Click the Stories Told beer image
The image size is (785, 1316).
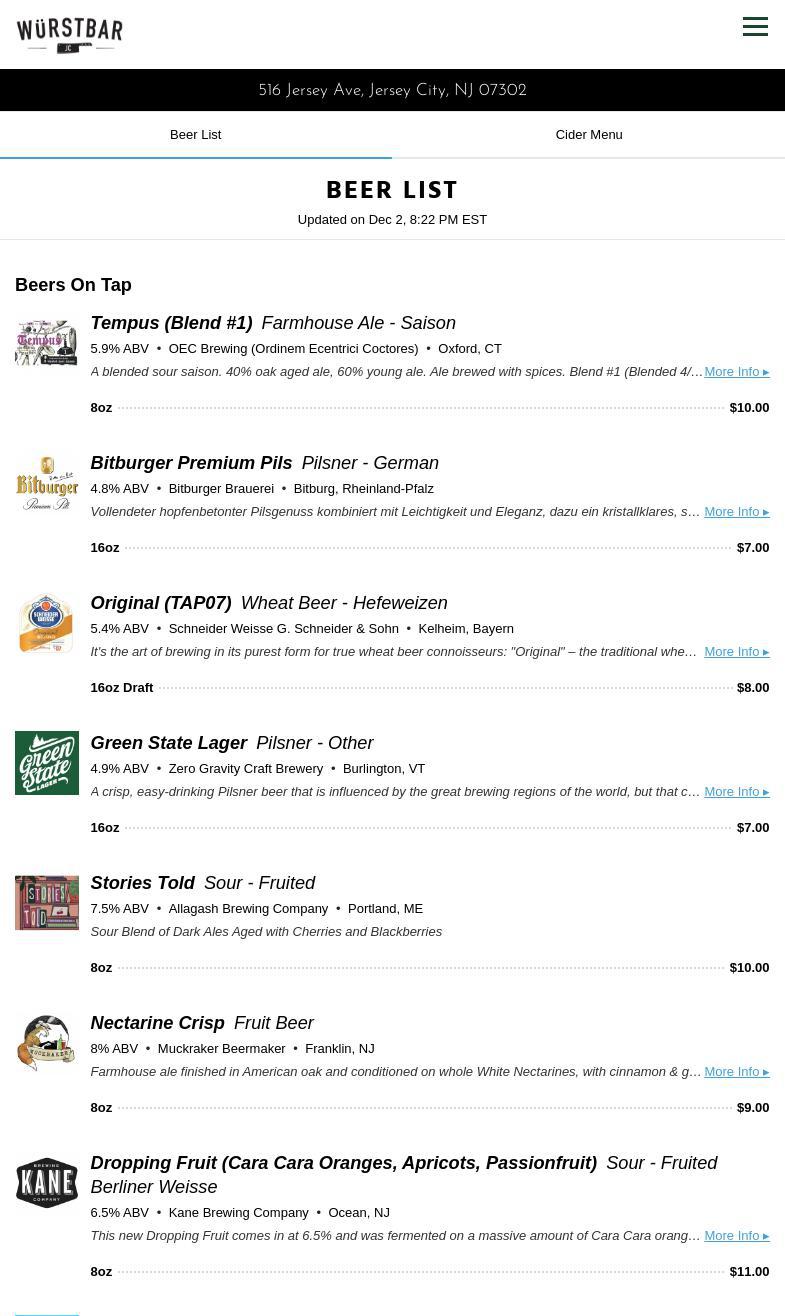tap(47, 903)
